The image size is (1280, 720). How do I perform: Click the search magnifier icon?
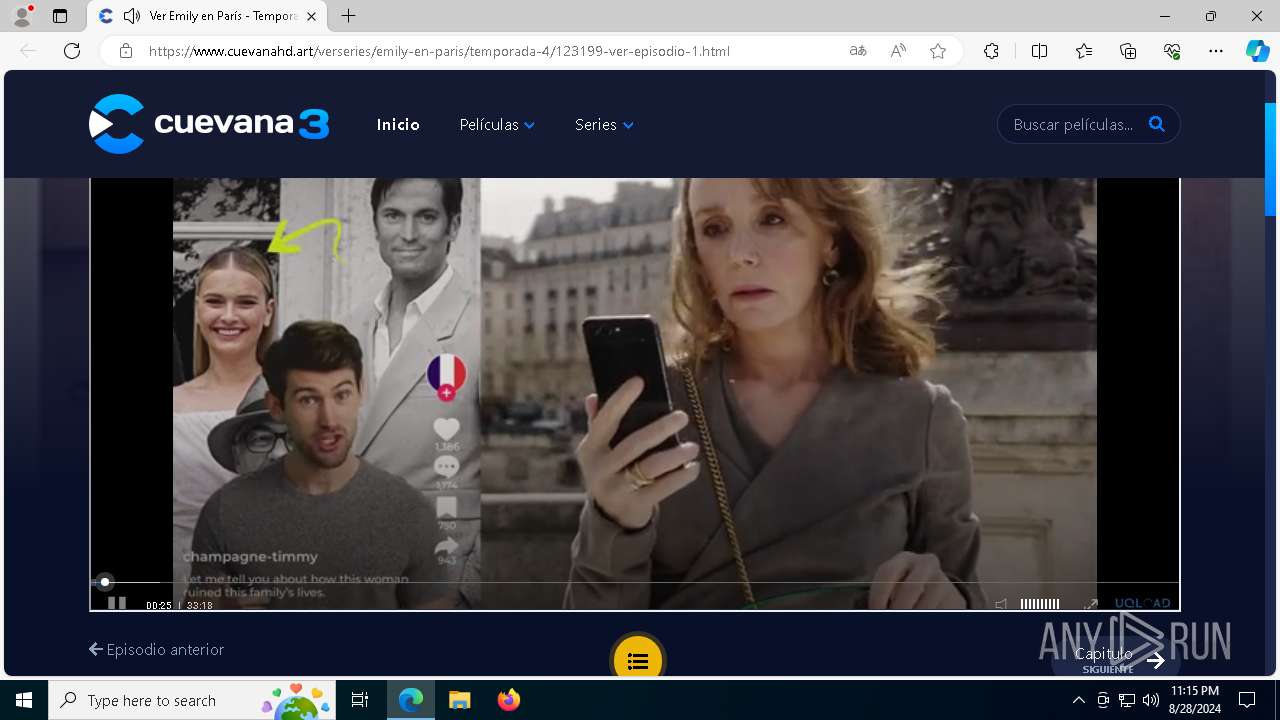[1157, 124]
